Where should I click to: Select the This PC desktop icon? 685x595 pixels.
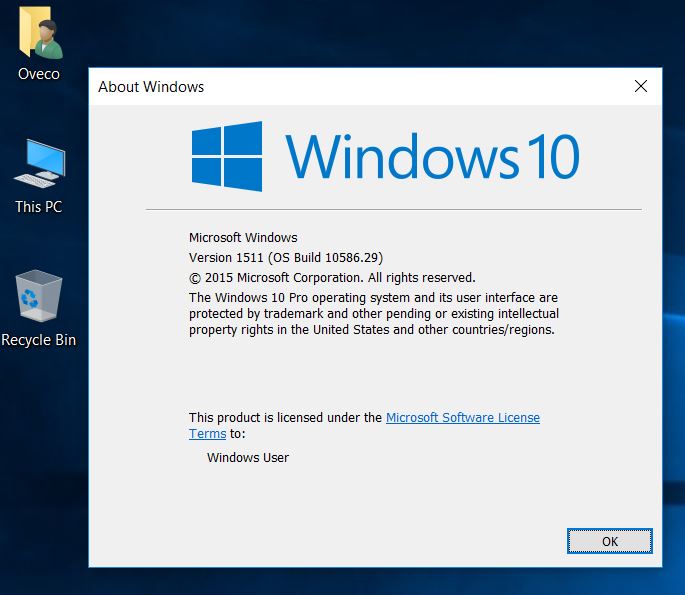(x=39, y=164)
